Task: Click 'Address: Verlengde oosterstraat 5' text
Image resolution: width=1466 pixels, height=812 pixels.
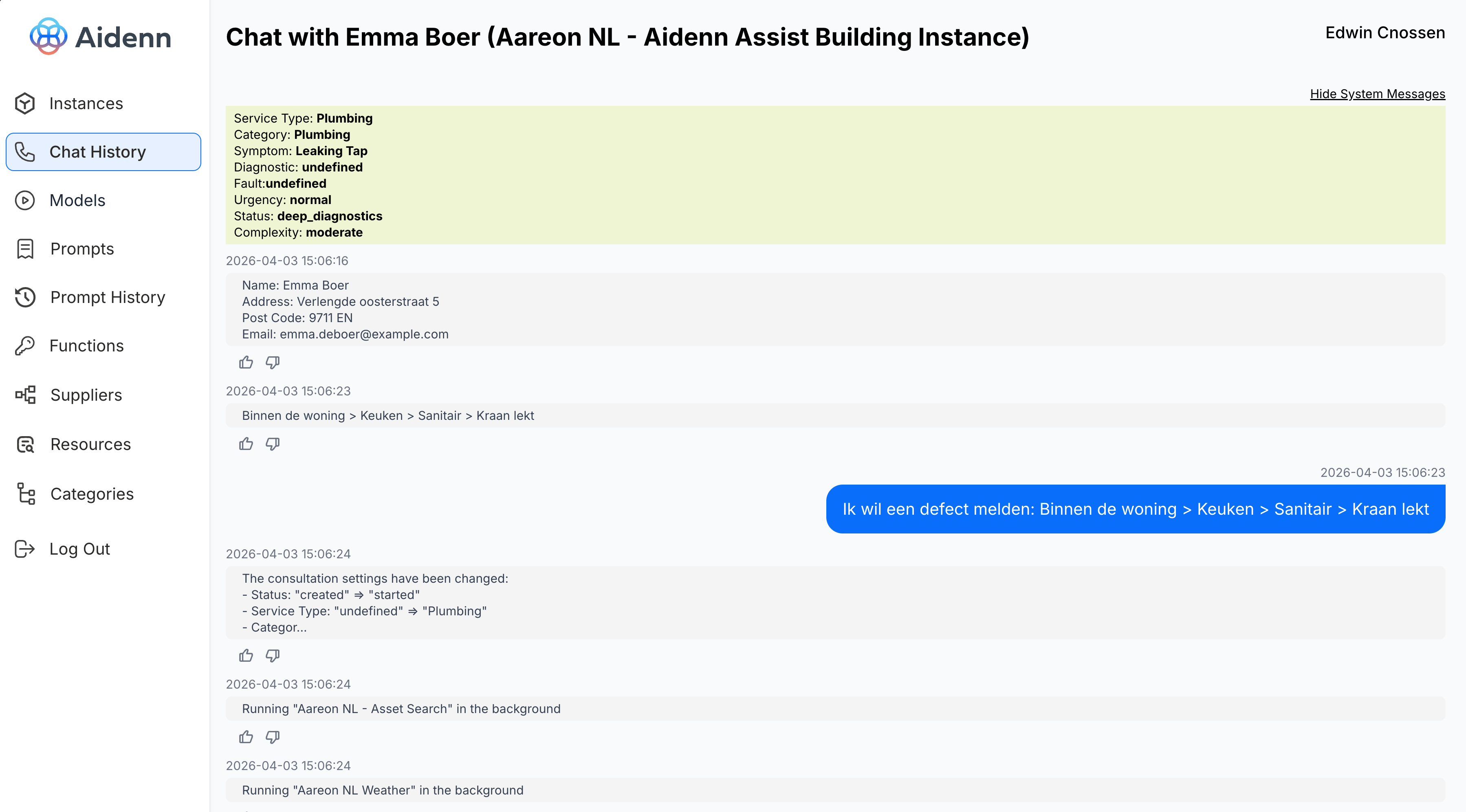Action: coord(340,301)
